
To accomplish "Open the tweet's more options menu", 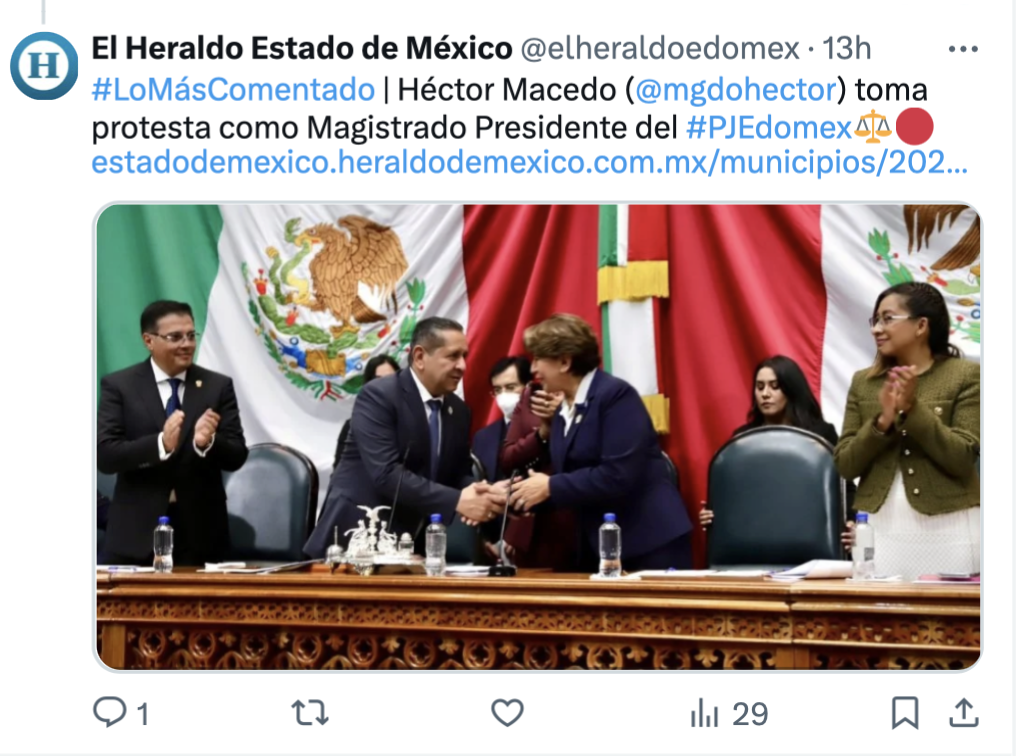I will pyautogui.click(x=963, y=49).
